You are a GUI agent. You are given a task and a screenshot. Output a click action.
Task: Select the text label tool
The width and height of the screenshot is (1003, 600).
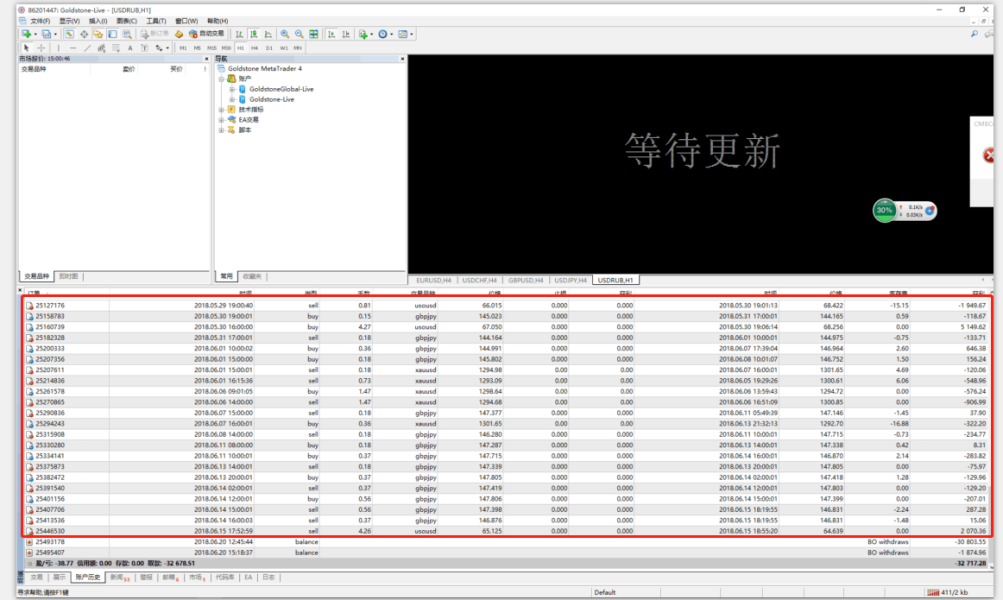tap(130, 47)
